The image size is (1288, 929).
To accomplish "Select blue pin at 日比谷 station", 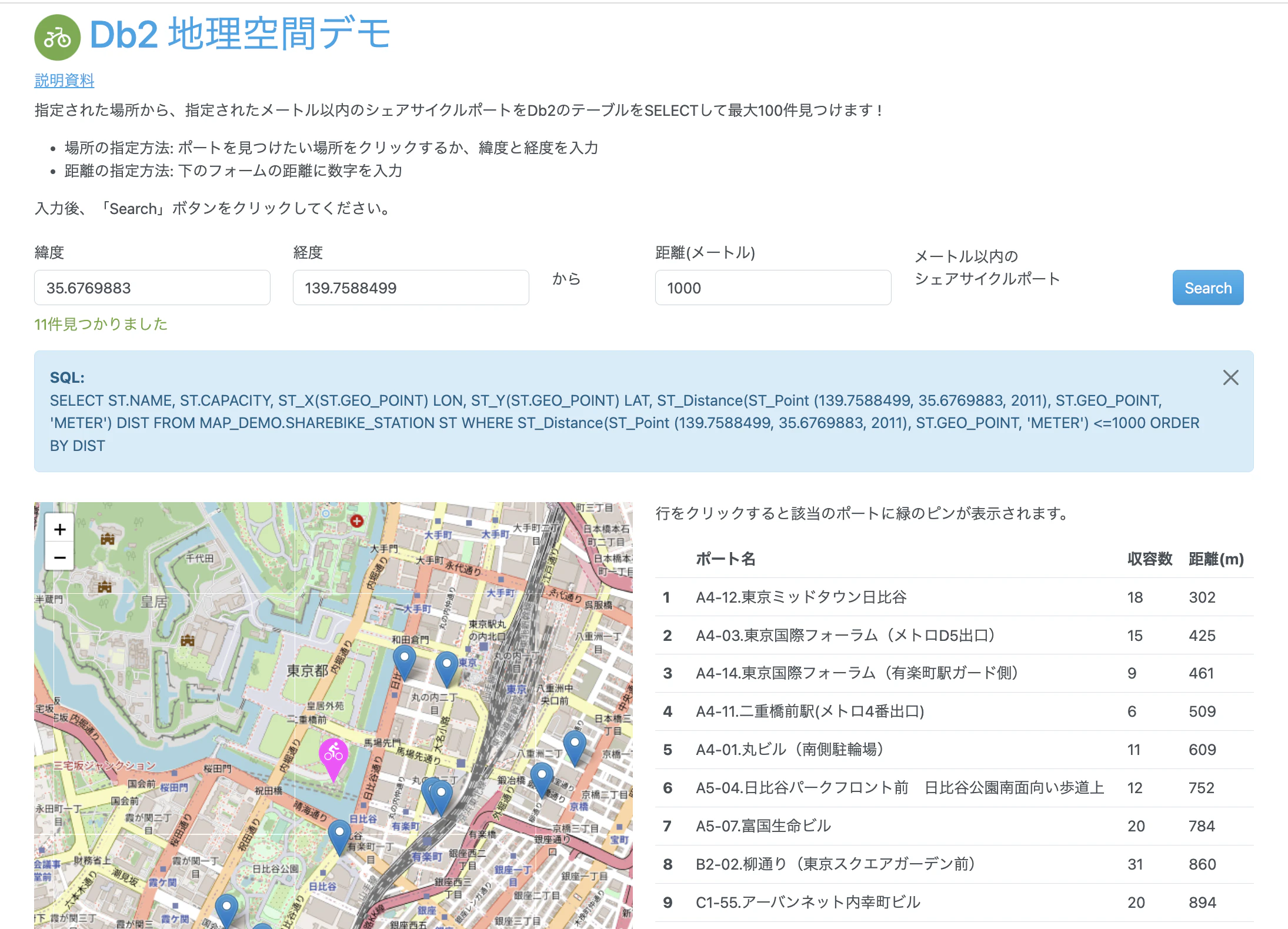I will [x=339, y=838].
